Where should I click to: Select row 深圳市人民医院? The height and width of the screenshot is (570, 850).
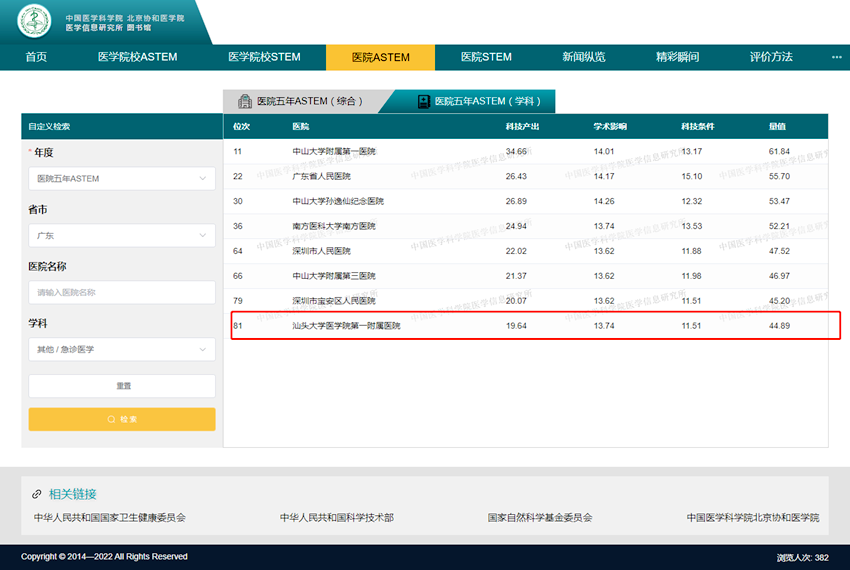coord(526,251)
